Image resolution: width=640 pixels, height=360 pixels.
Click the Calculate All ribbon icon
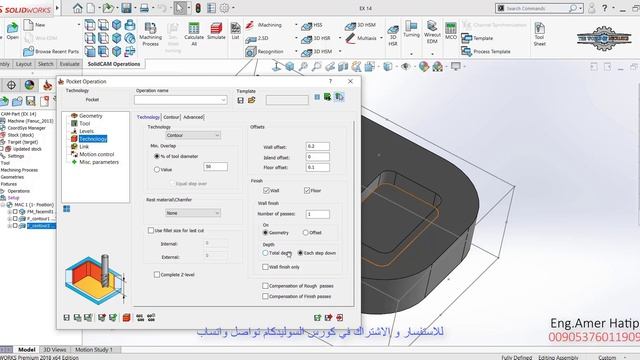point(194,34)
